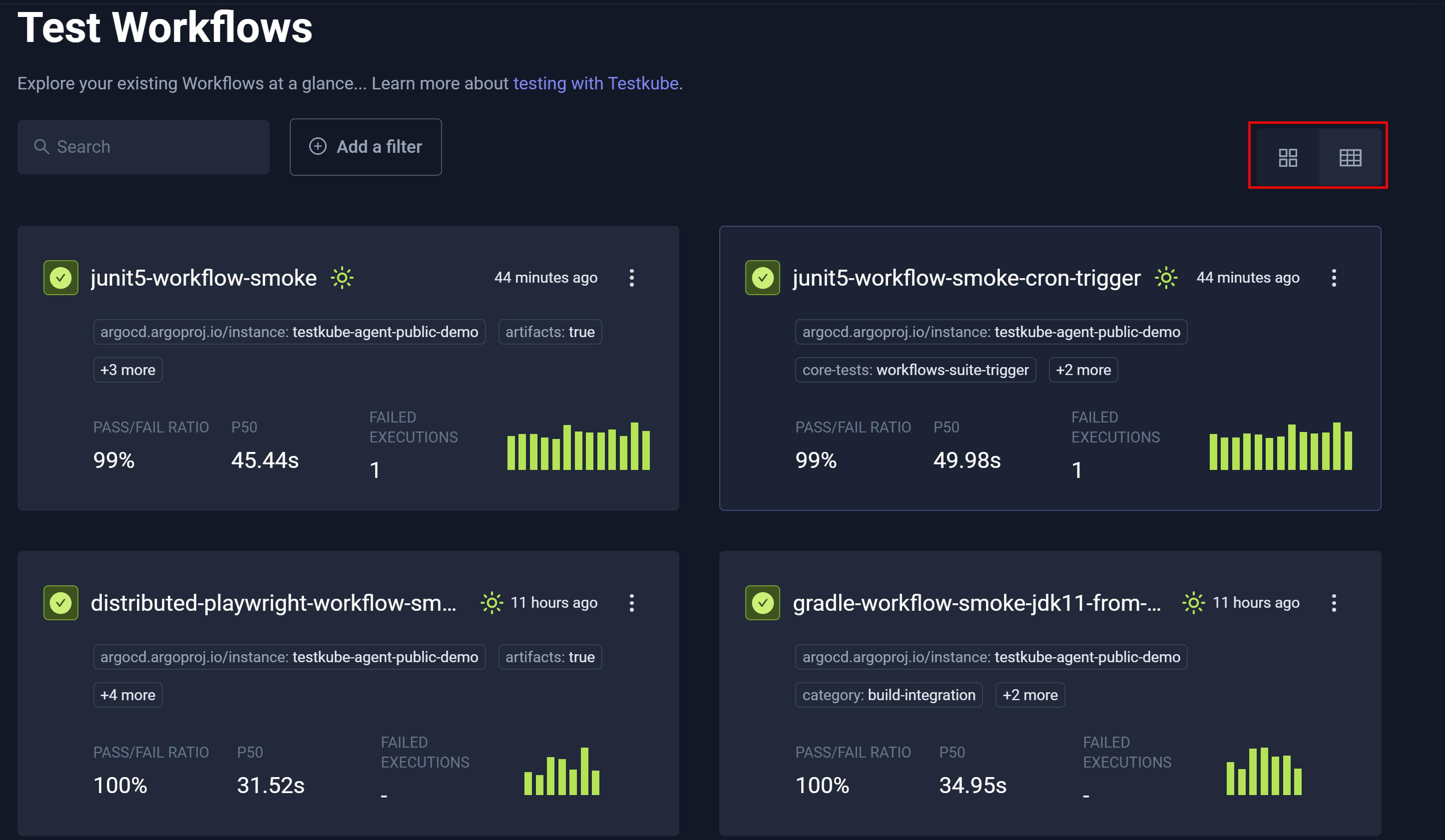Click green pass status icon of junit5-workflow-smoke
1445x840 pixels.
click(x=61, y=278)
